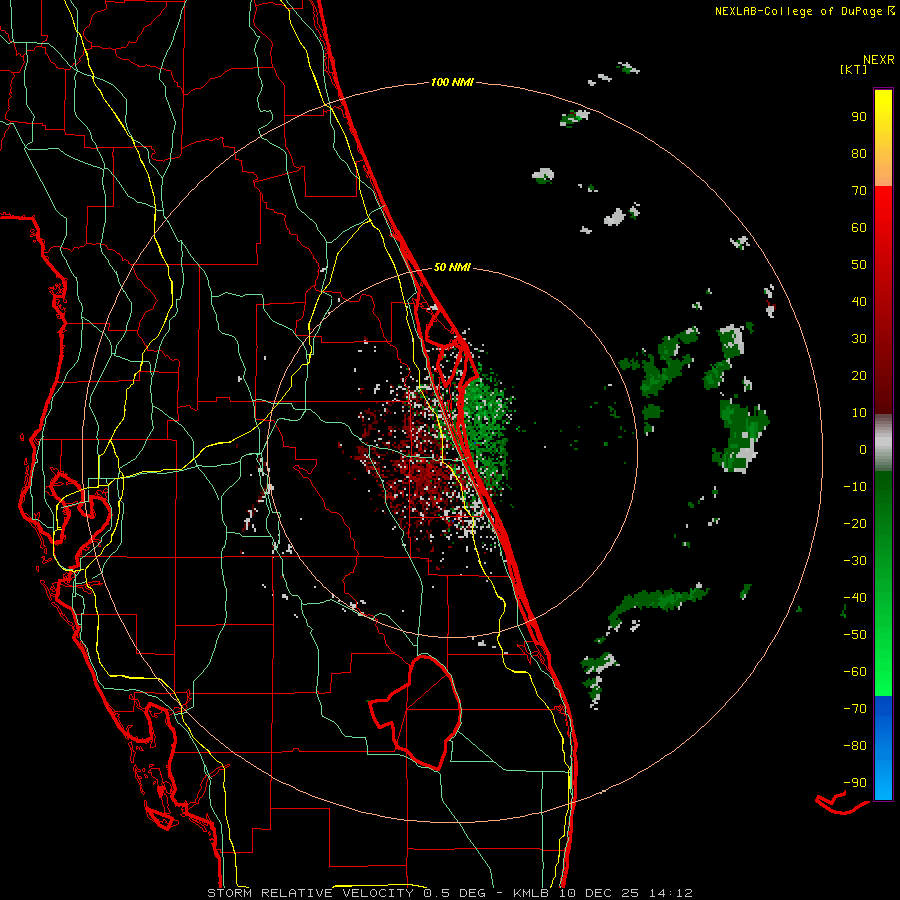Viewport: 900px width, 900px height.
Task: Select the 30 value on the velocity scale
Action: pos(859,339)
